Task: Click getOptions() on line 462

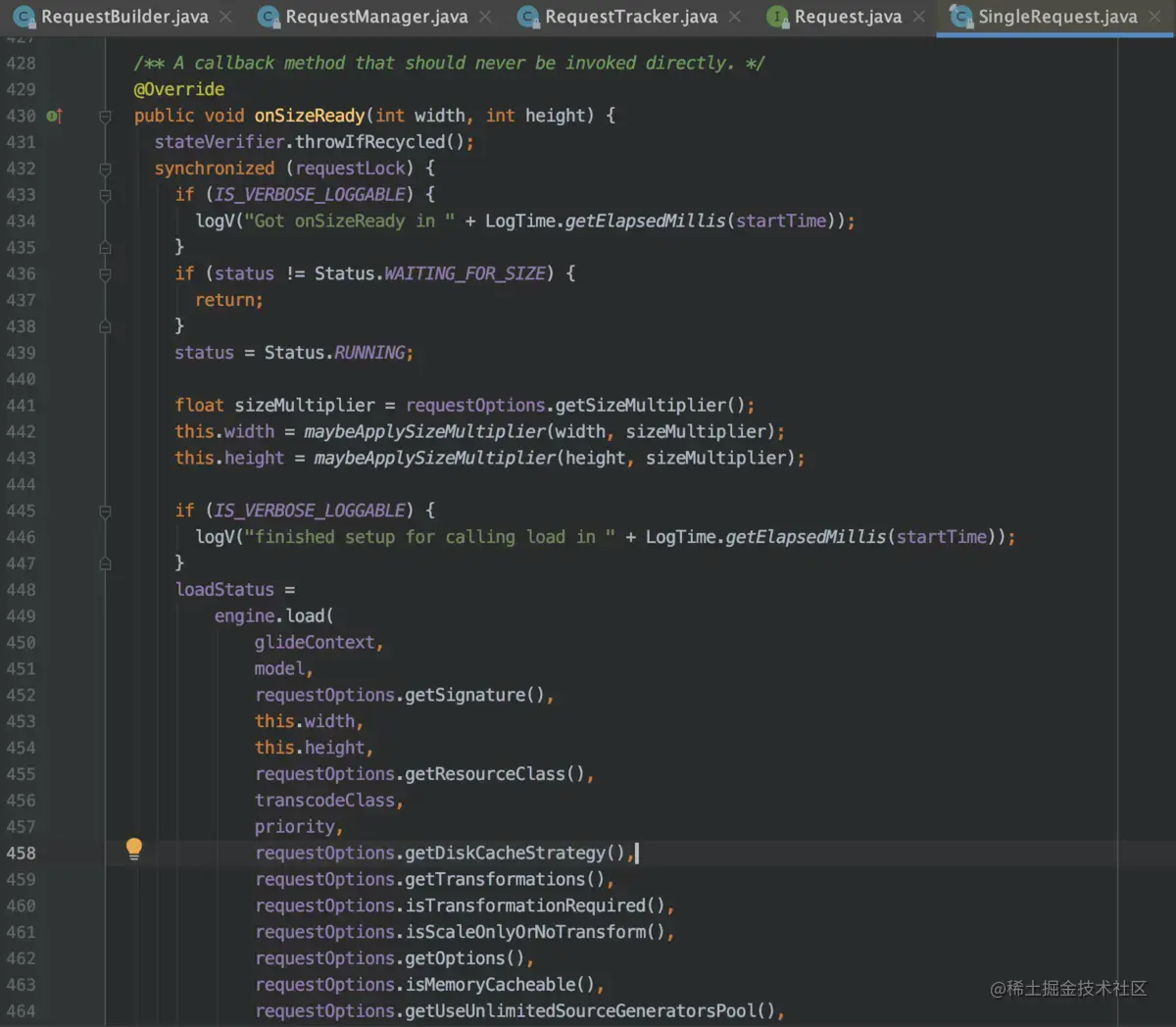Action: pos(465,958)
